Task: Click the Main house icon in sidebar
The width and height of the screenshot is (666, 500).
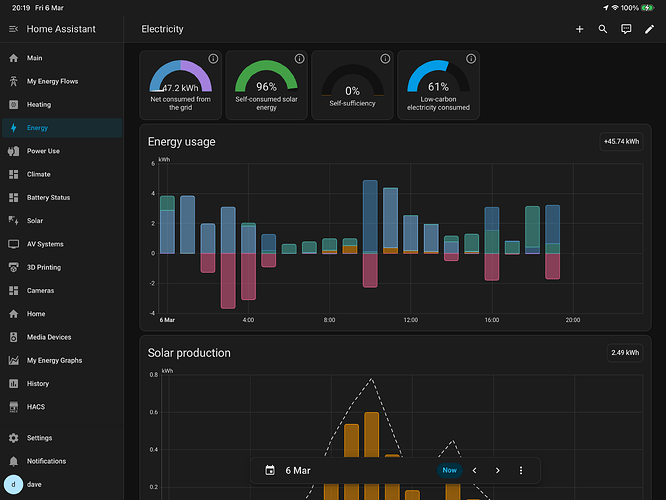Action: coord(14,58)
